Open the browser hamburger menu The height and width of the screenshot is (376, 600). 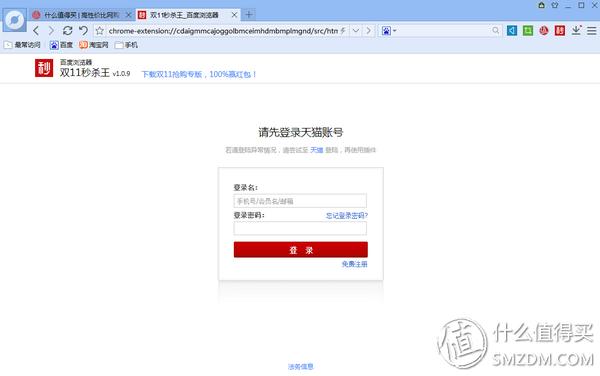[x=592, y=31]
